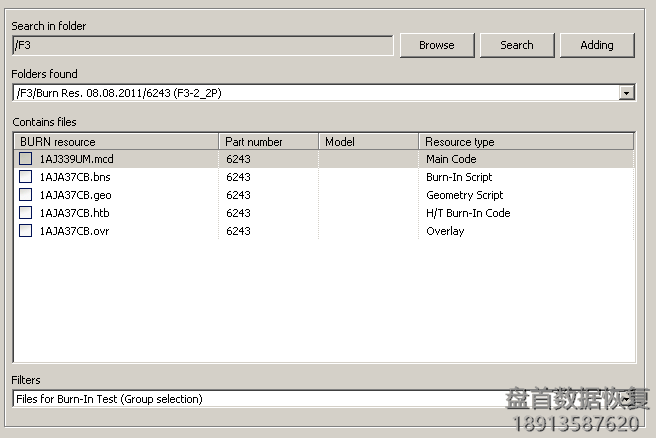Click the Browse button
Screen dimensions: 656x438
pyautogui.click(x=436, y=45)
